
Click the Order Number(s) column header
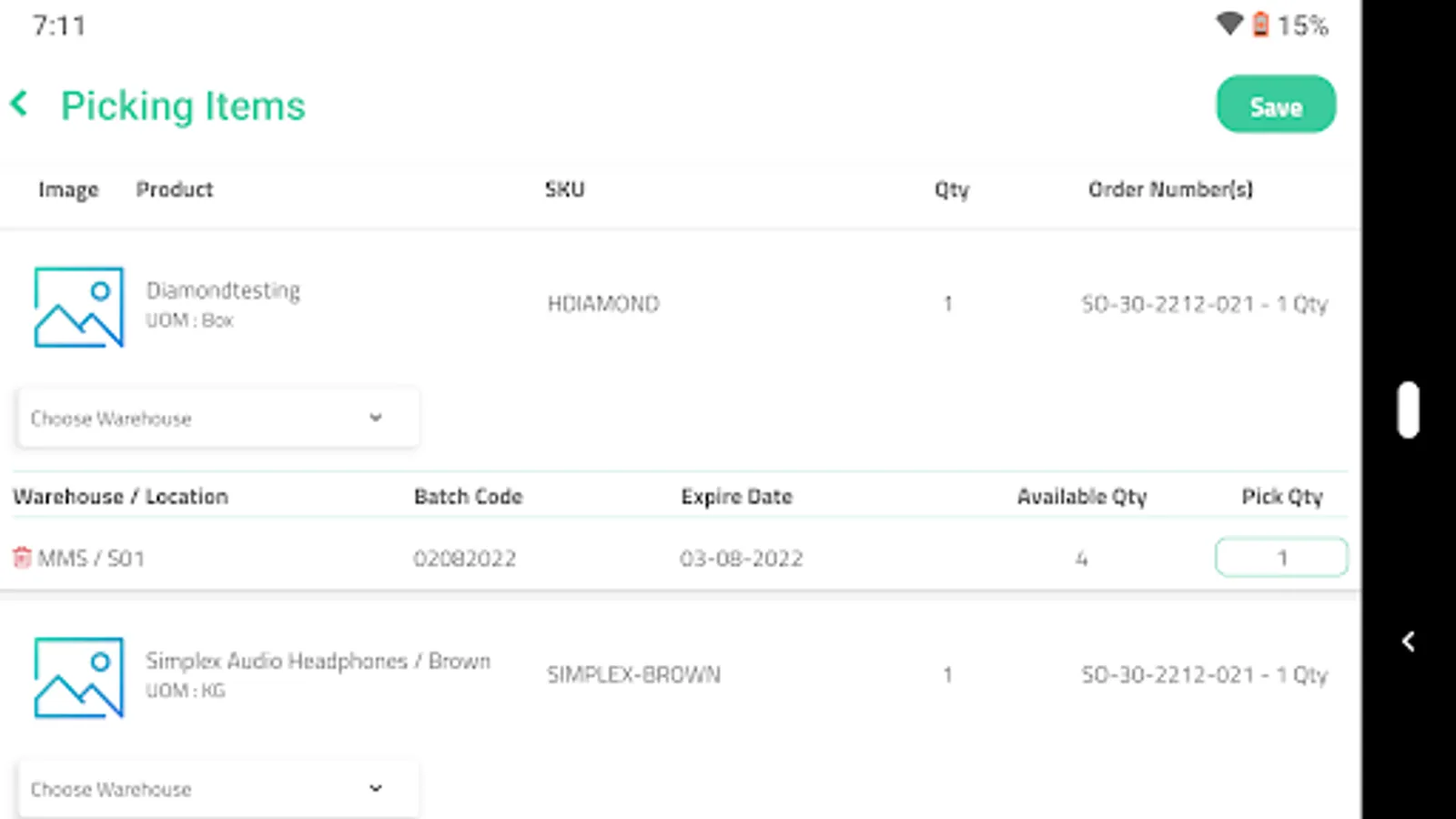coord(1169,189)
